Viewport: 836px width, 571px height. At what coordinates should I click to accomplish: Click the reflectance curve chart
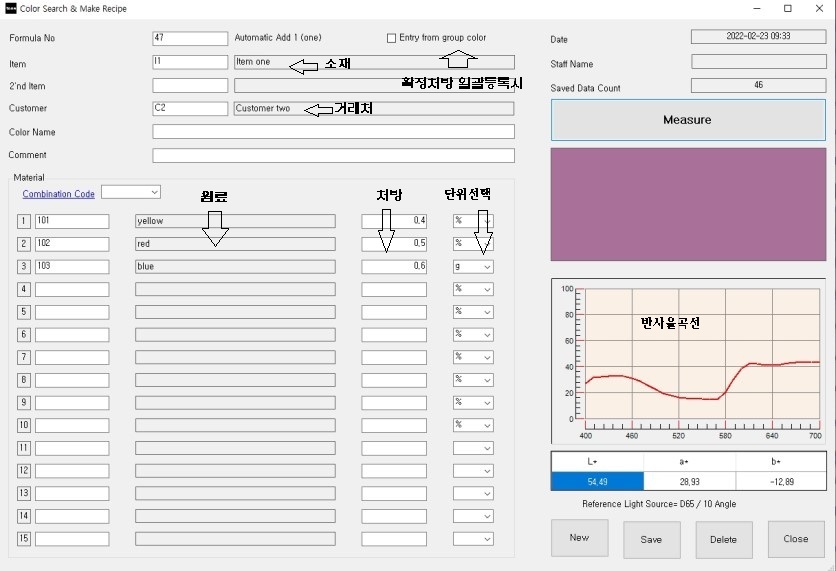tap(688, 360)
